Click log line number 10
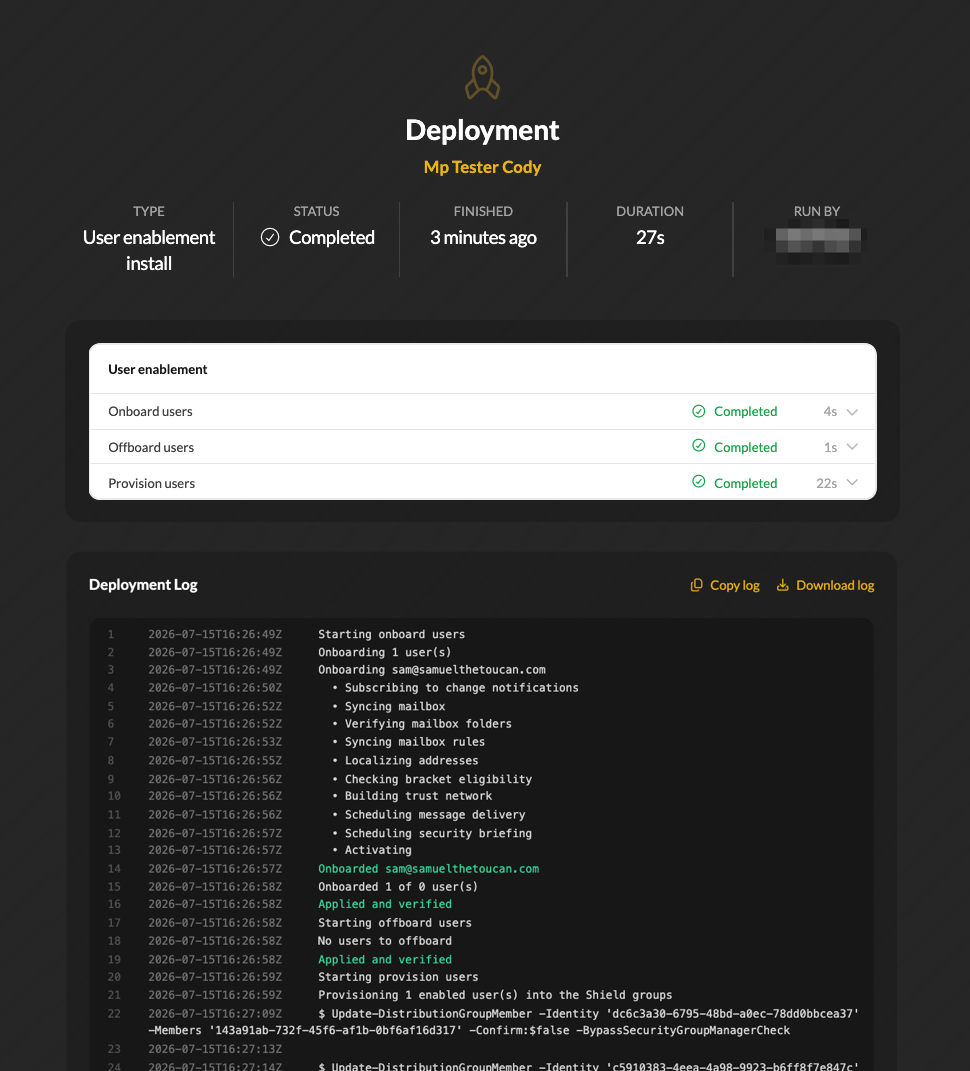 pos(114,796)
